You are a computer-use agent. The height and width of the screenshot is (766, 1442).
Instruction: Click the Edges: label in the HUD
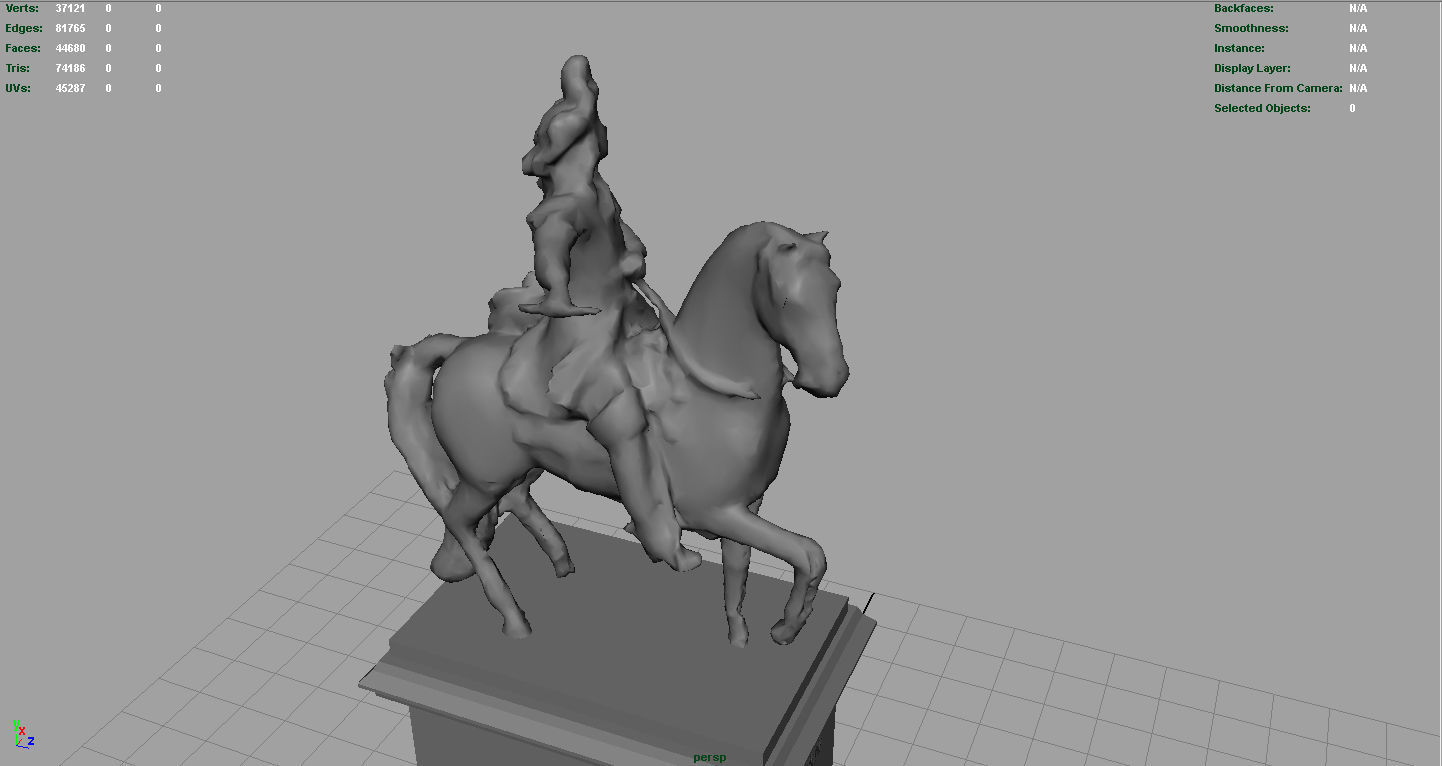point(24,28)
